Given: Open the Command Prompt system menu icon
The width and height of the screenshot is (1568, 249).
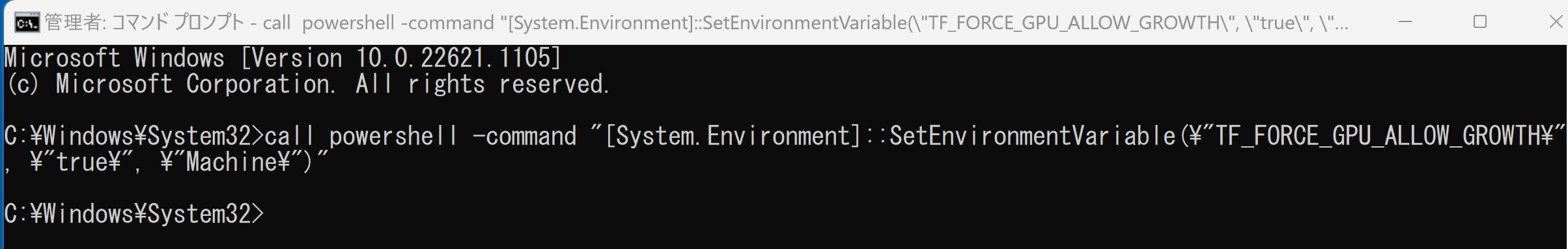Looking at the screenshot, I should coord(27,23).
